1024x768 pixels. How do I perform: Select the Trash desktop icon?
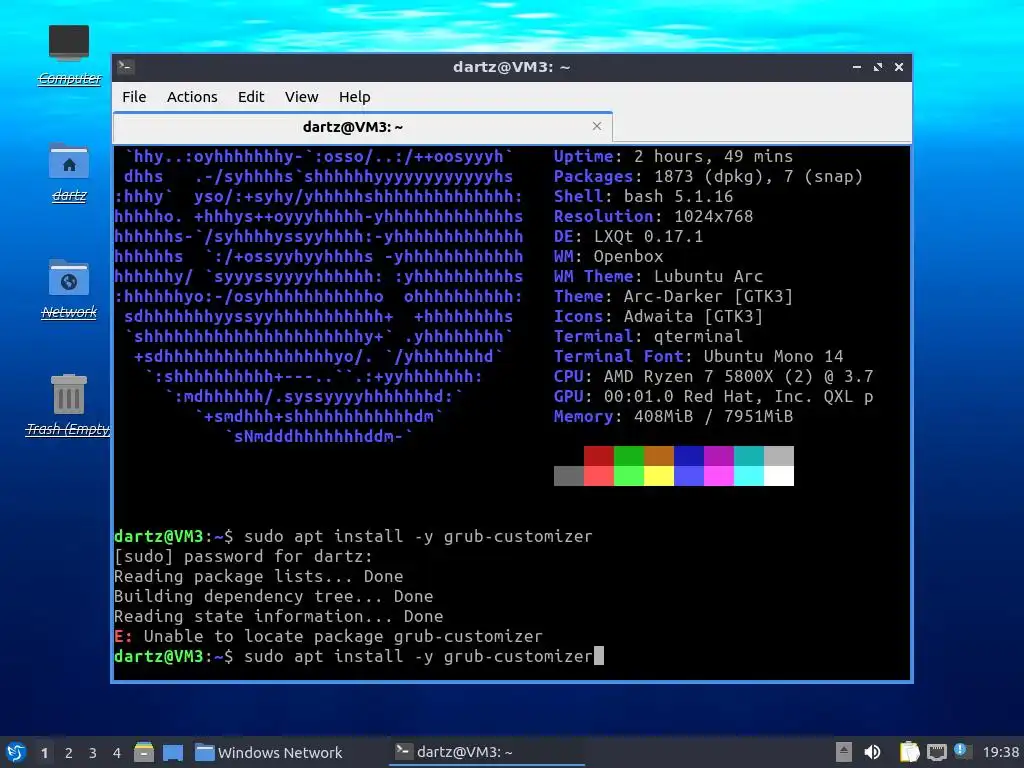point(68,405)
